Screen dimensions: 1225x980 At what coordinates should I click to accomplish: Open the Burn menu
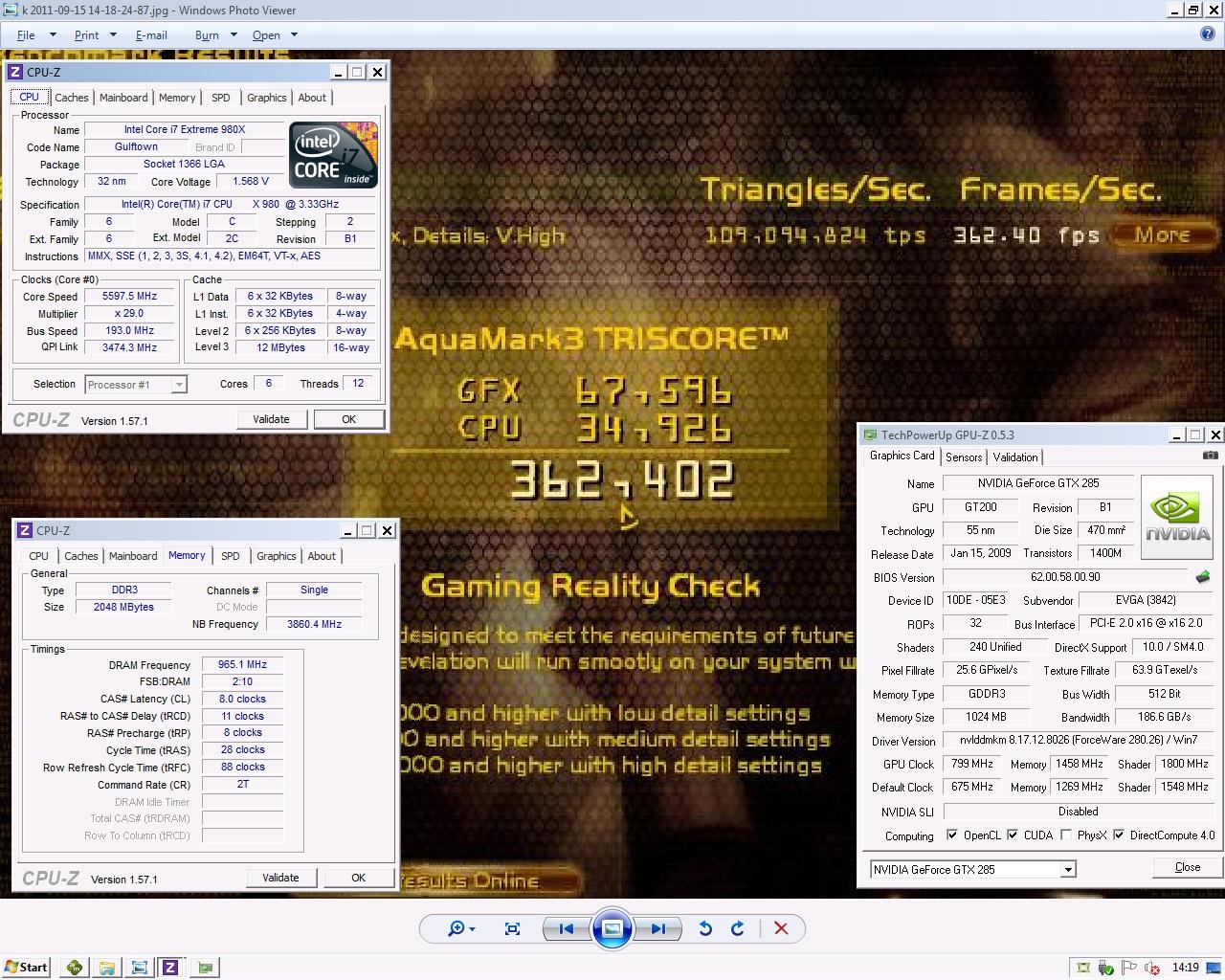(x=207, y=35)
